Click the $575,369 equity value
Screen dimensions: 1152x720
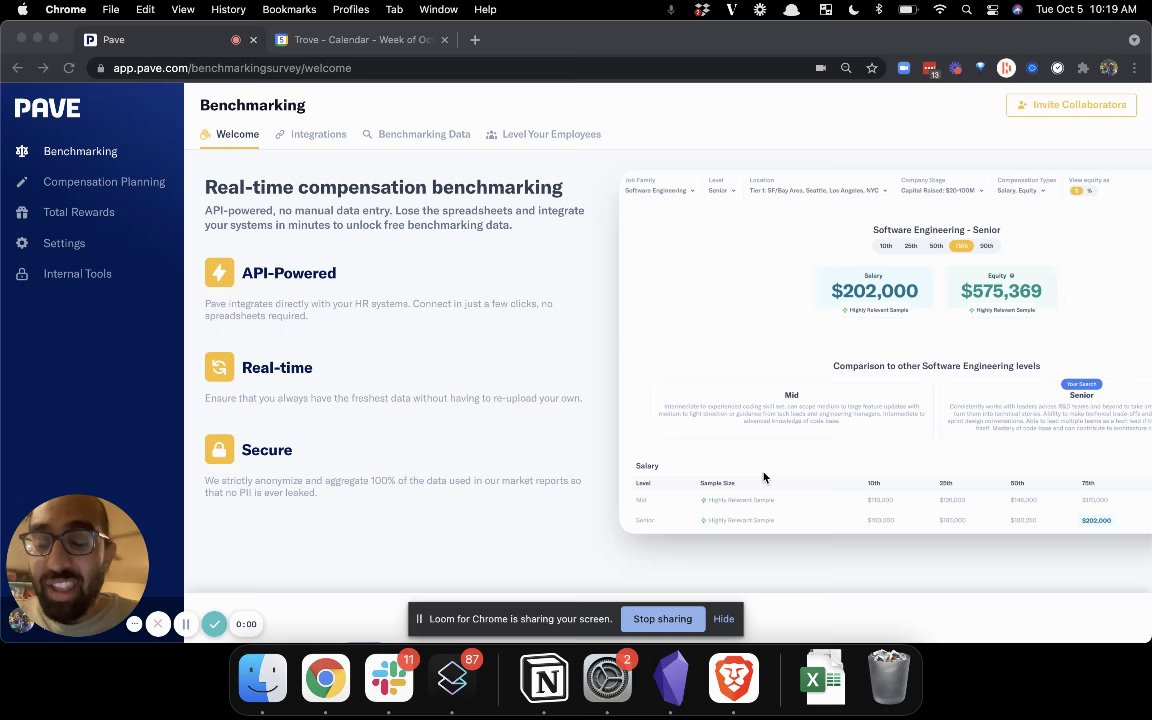pos(1001,291)
